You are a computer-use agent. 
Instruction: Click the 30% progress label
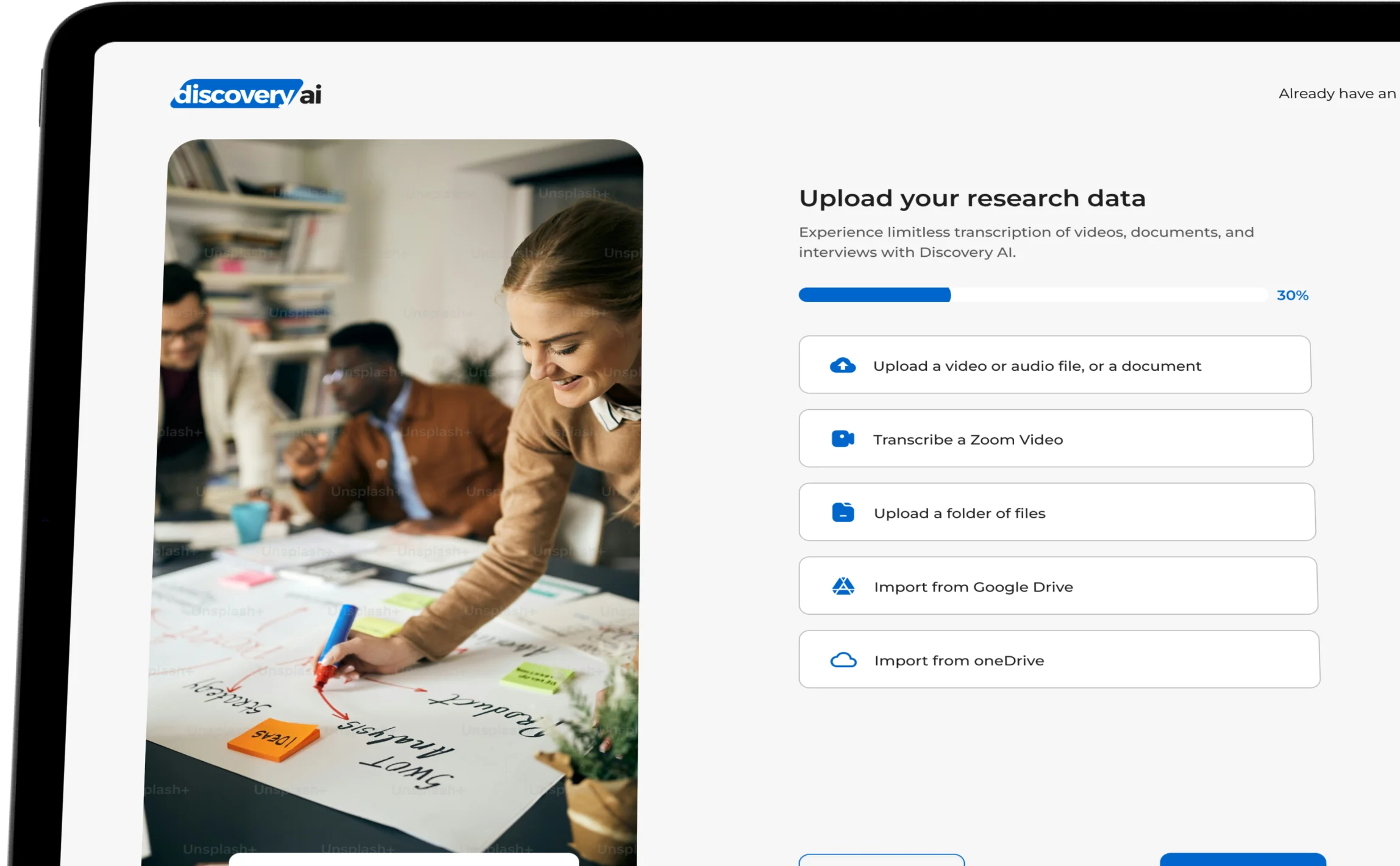tap(1292, 296)
